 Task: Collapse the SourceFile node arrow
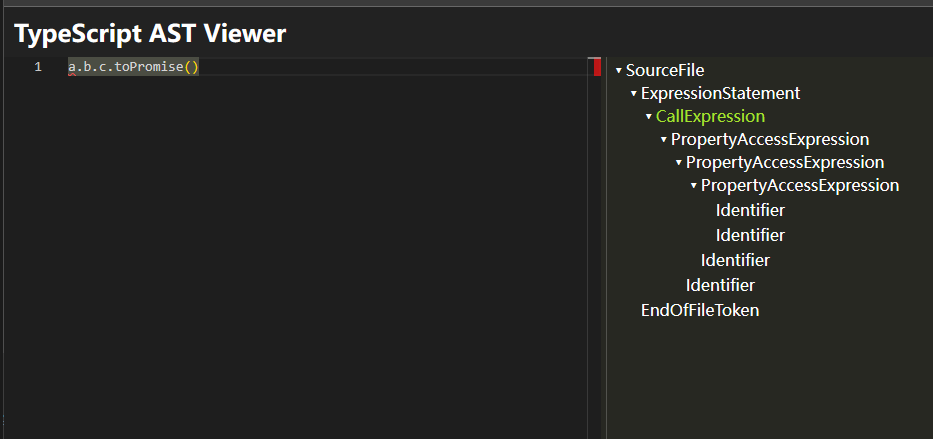click(x=619, y=71)
